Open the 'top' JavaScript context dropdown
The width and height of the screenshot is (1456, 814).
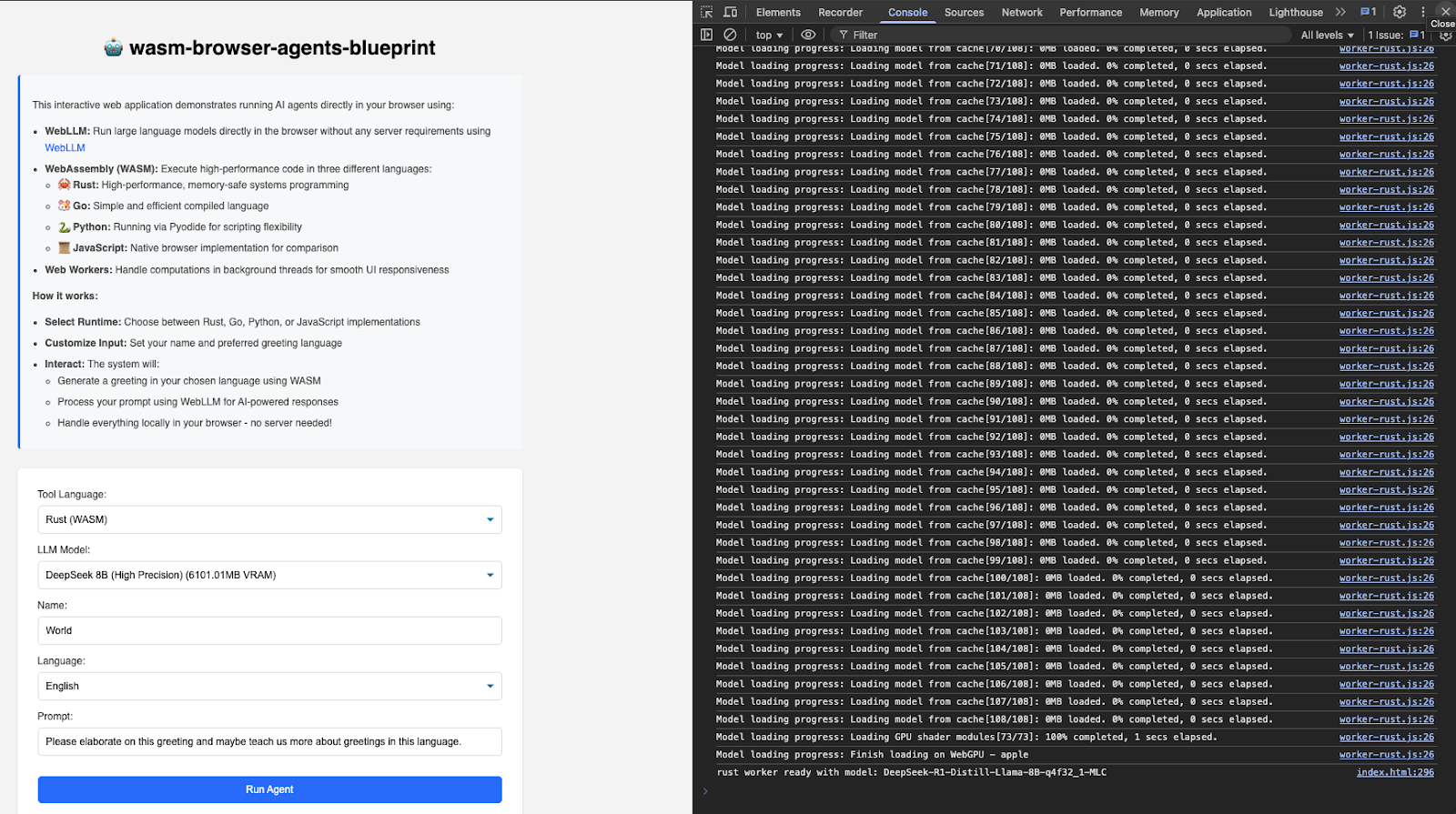769,35
